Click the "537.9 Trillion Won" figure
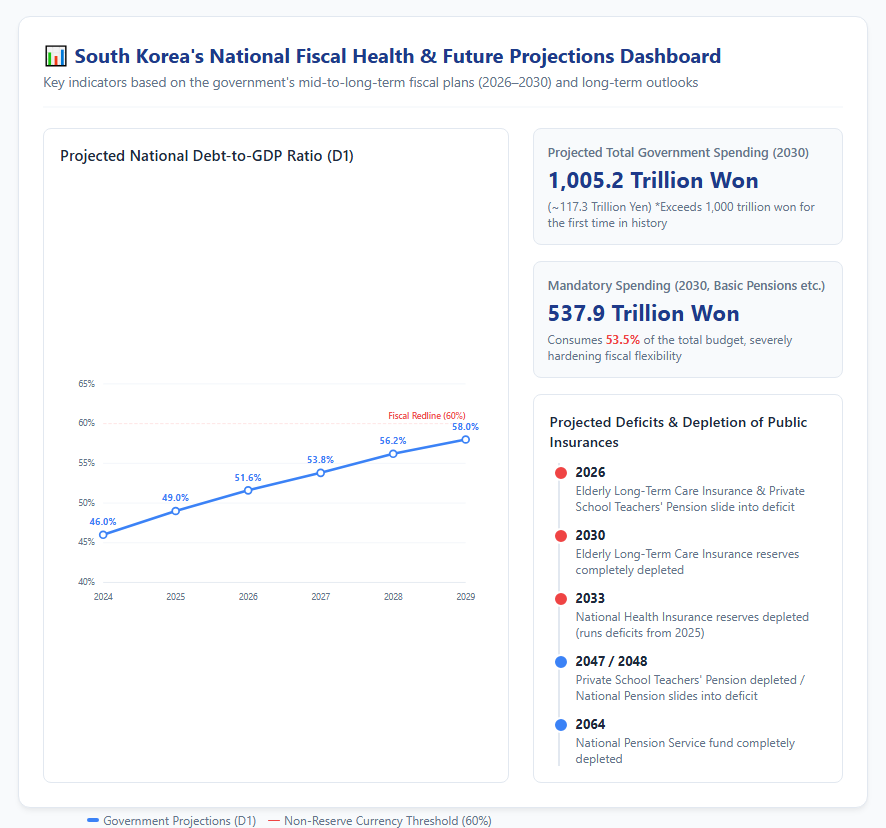This screenshot has width=886, height=828. [x=644, y=313]
